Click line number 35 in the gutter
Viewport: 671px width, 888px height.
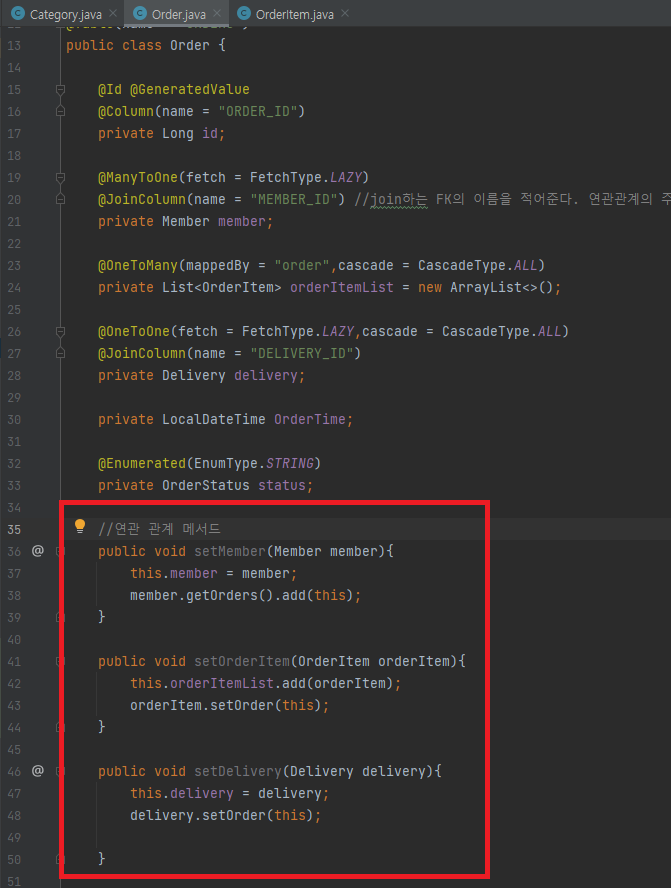[14, 530]
